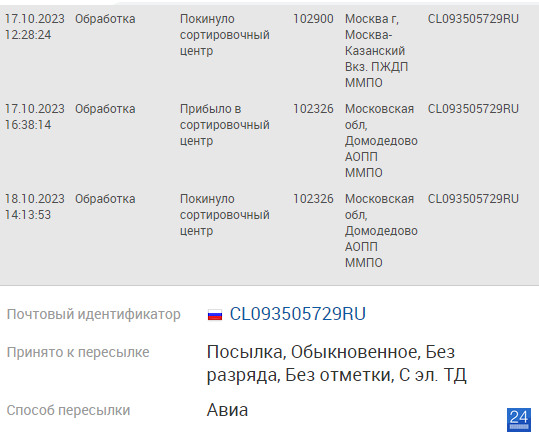Click index 102326 in the 16:38:14 row

click(313, 109)
